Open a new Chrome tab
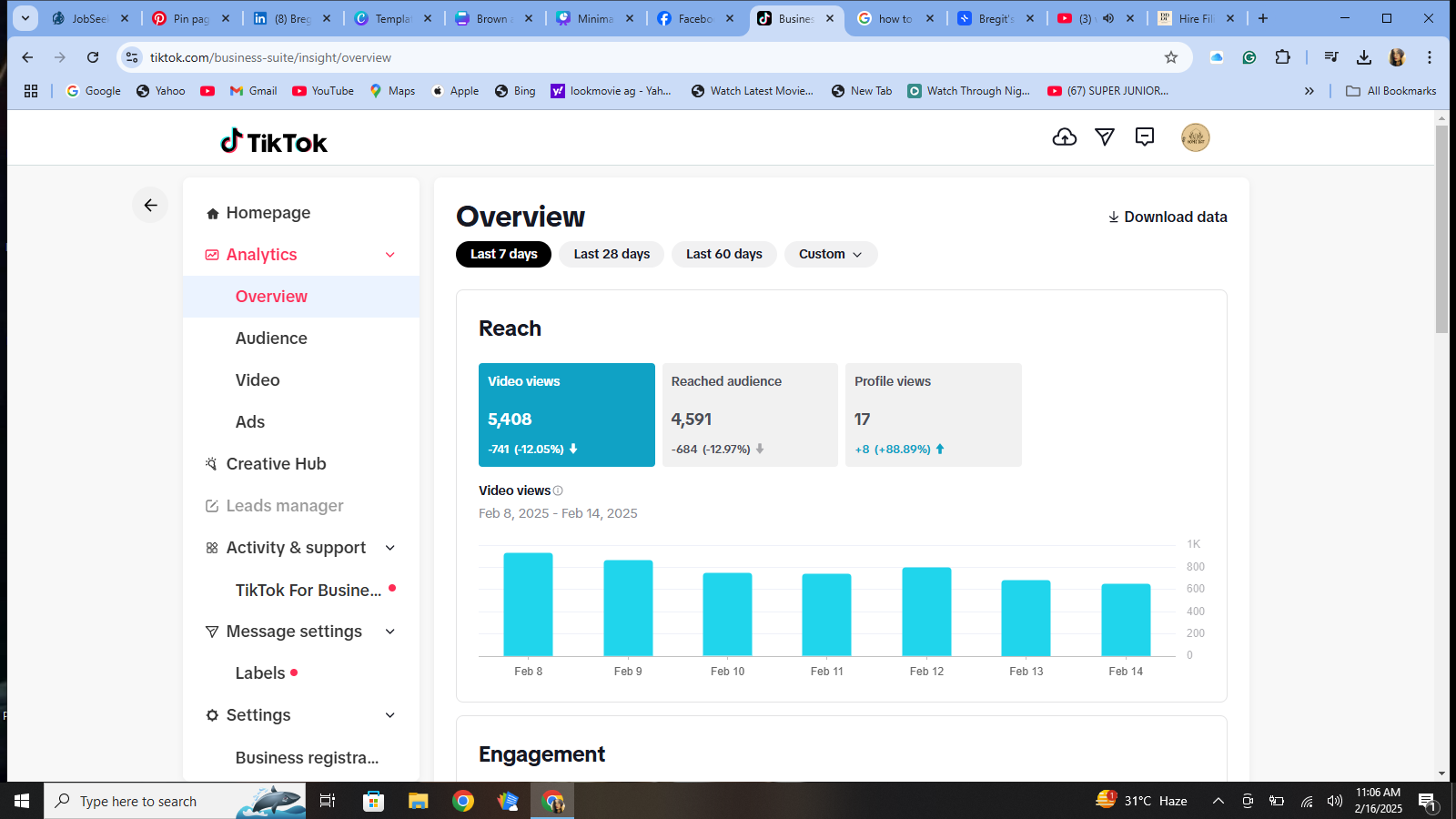 [x=1263, y=18]
